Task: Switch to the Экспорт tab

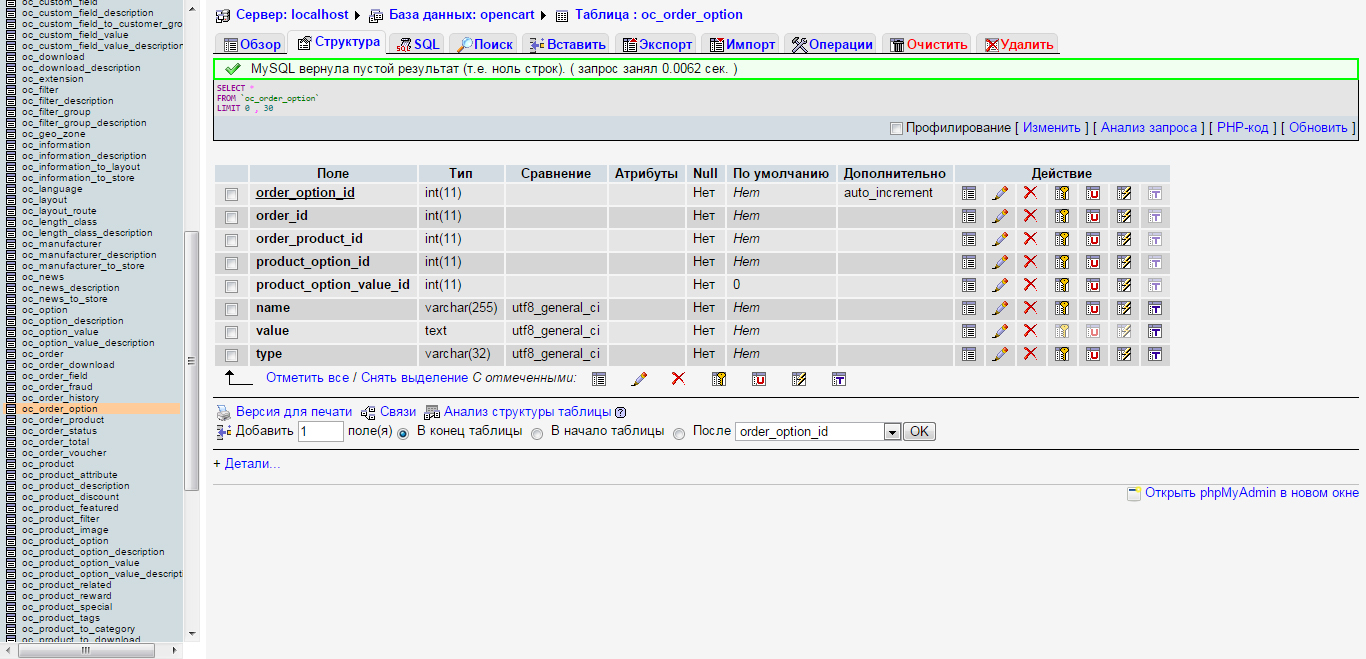Action: click(x=657, y=44)
